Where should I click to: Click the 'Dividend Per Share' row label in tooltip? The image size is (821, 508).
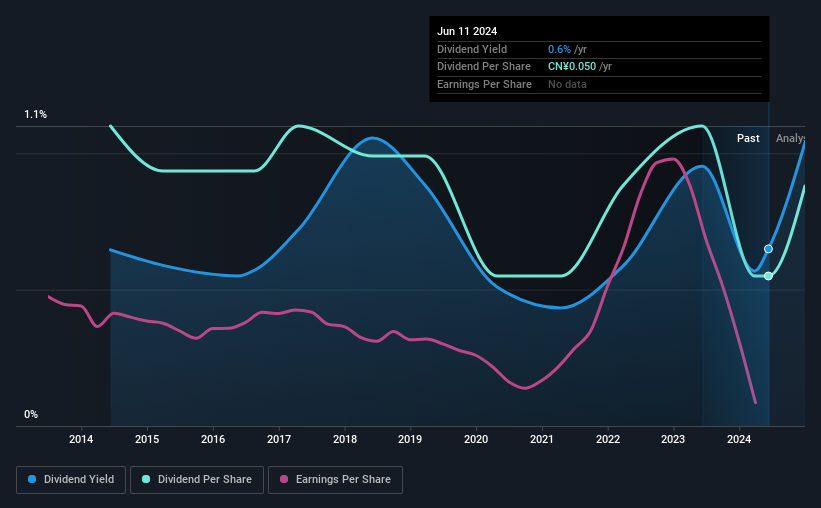pyautogui.click(x=484, y=67)
